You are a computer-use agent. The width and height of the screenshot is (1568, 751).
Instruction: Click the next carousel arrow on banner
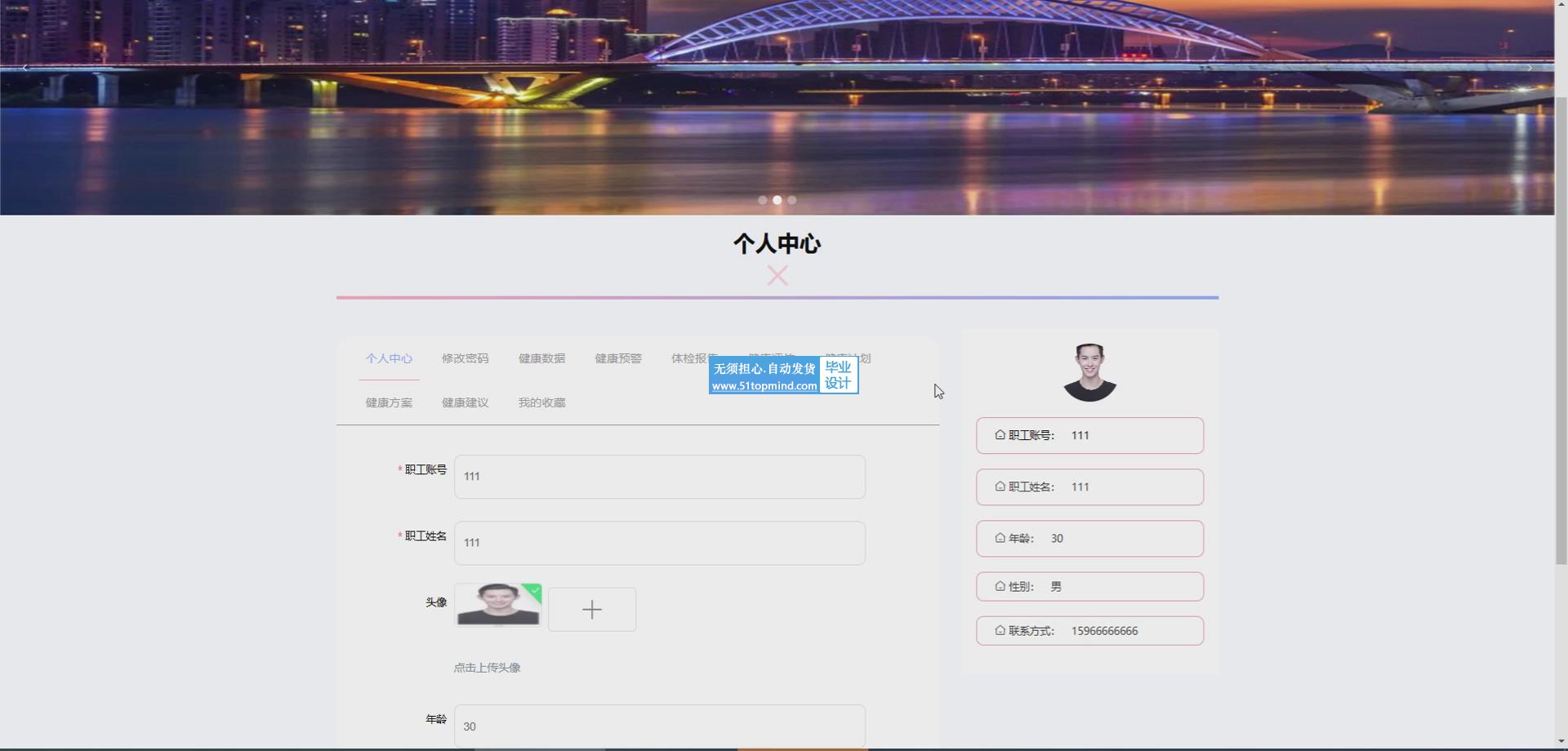[1530, 68]
